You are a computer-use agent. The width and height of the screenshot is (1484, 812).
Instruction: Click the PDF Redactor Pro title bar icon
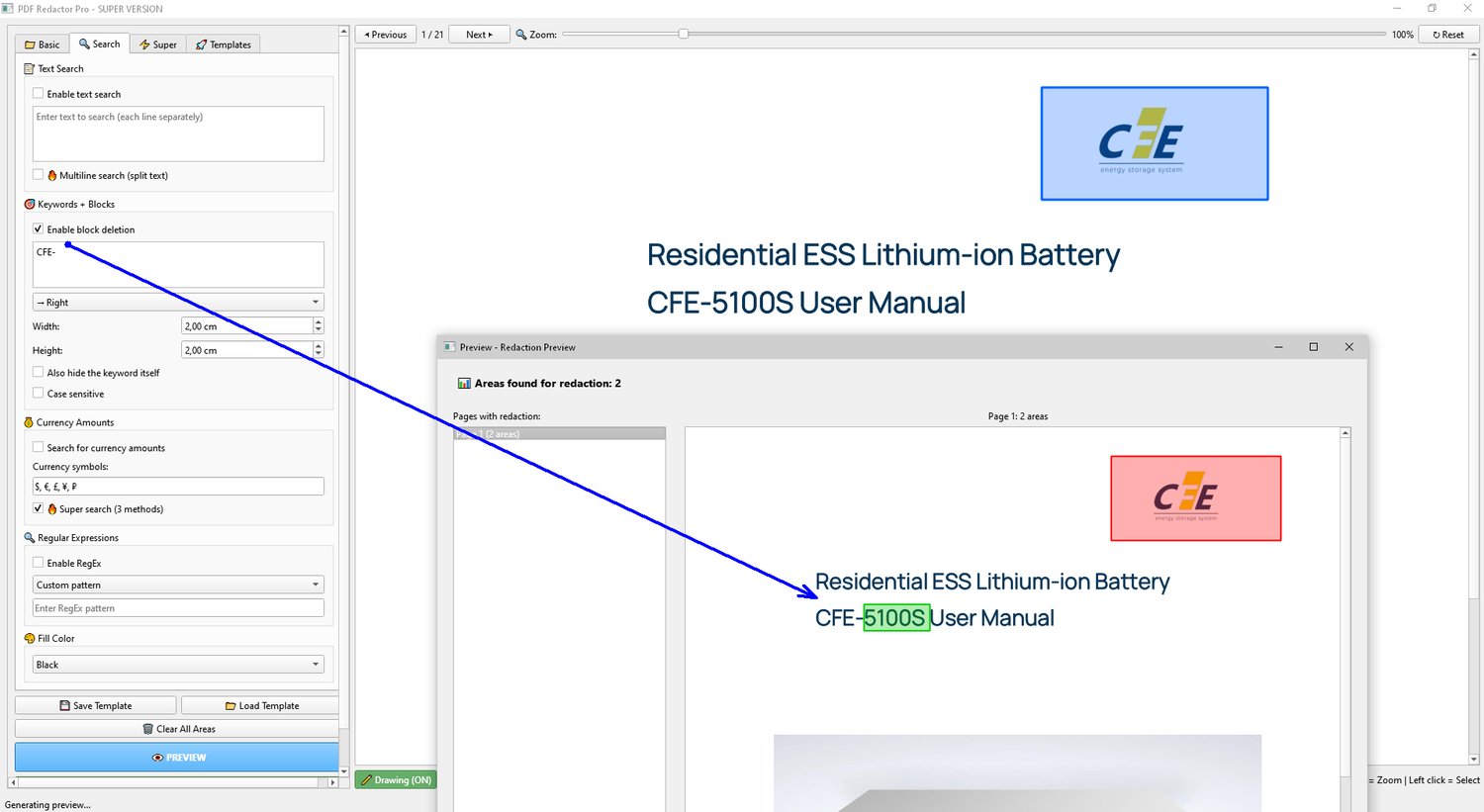tap(8, 9)
